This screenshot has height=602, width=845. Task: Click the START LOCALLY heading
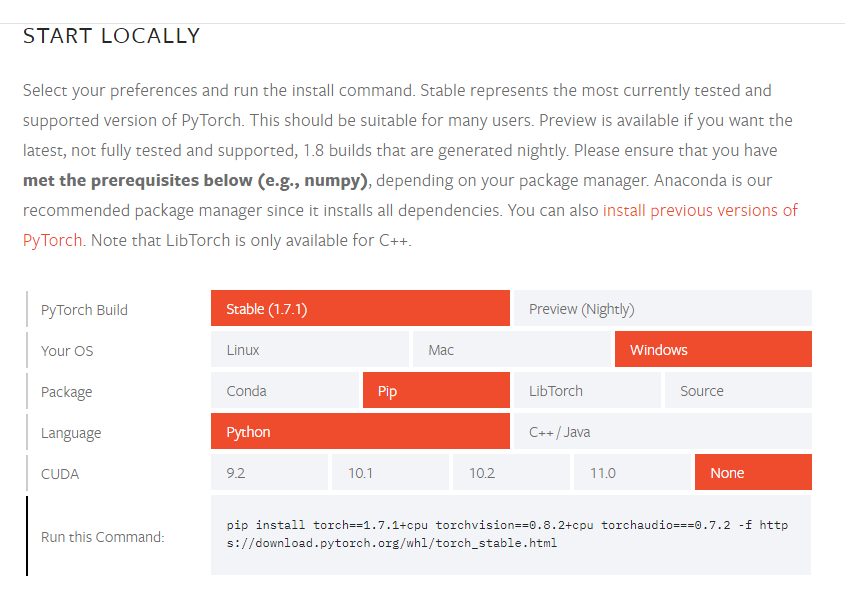coord(111,35)
